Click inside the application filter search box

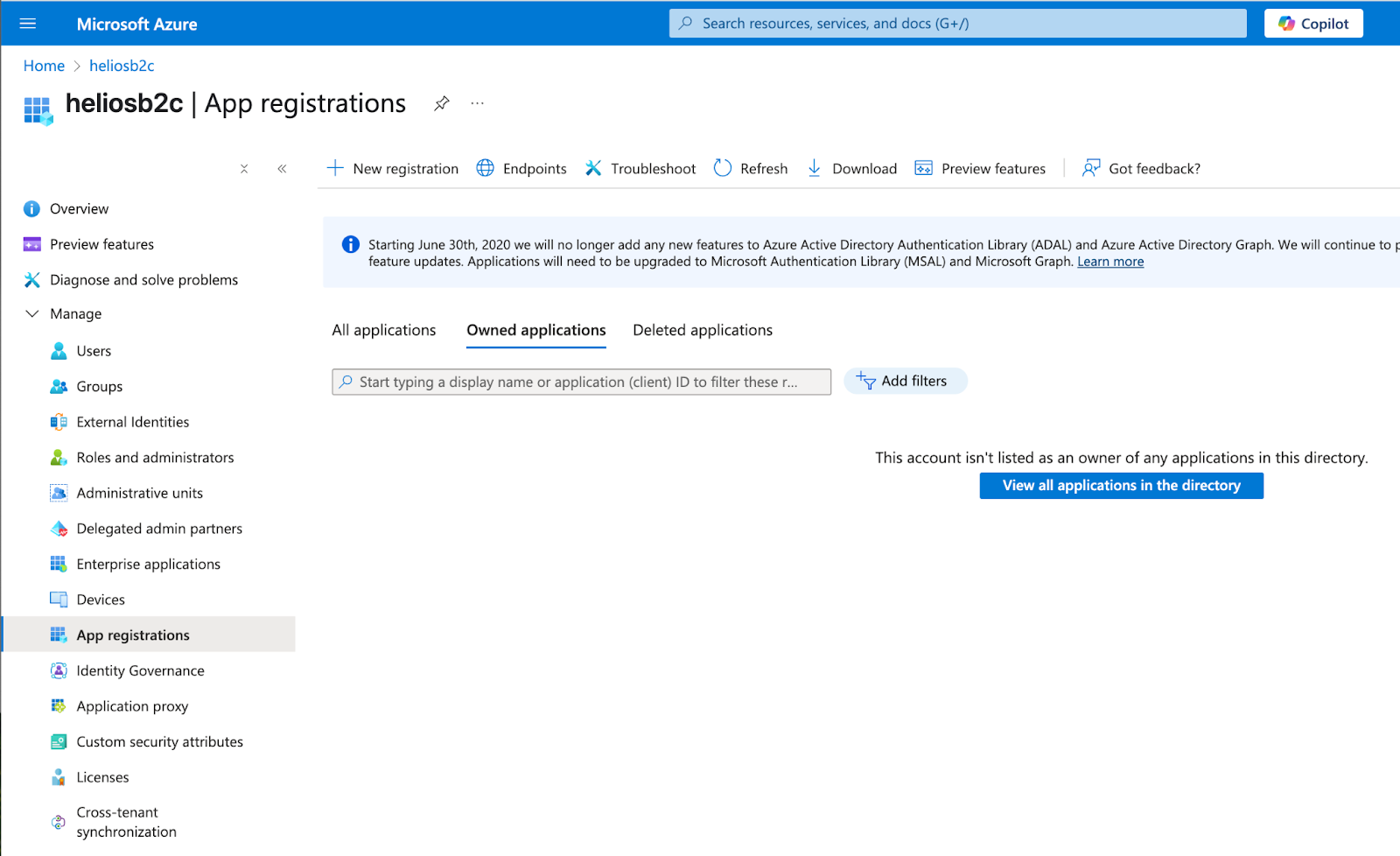pos(581,382)
